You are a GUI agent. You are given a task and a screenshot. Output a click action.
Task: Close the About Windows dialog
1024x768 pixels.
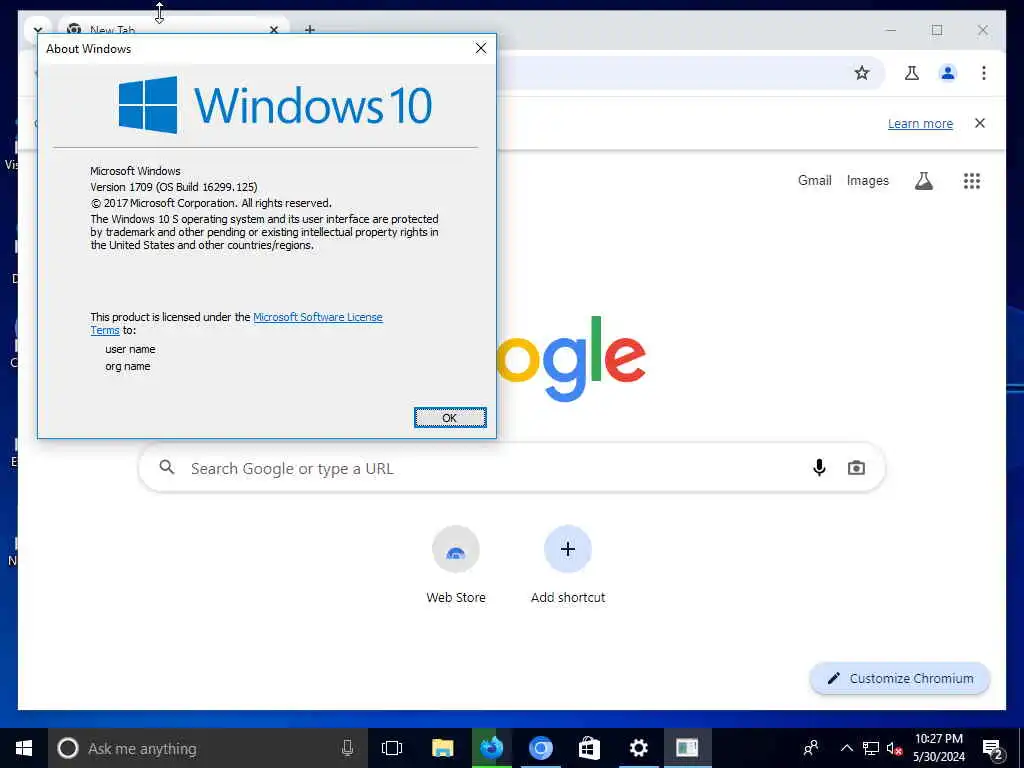coord(481,48)
